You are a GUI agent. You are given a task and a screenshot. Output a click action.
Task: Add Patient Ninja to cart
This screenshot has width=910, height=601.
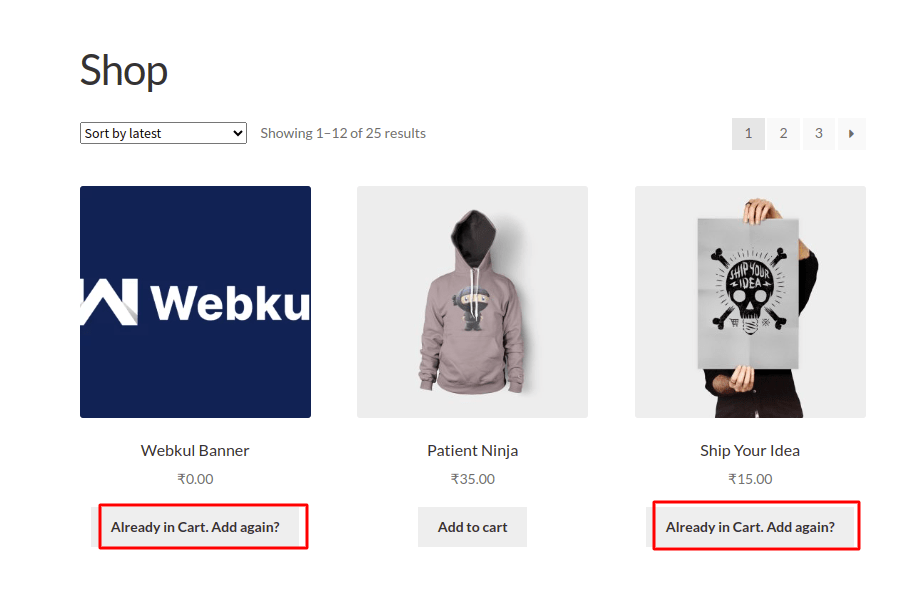[472, 527]
